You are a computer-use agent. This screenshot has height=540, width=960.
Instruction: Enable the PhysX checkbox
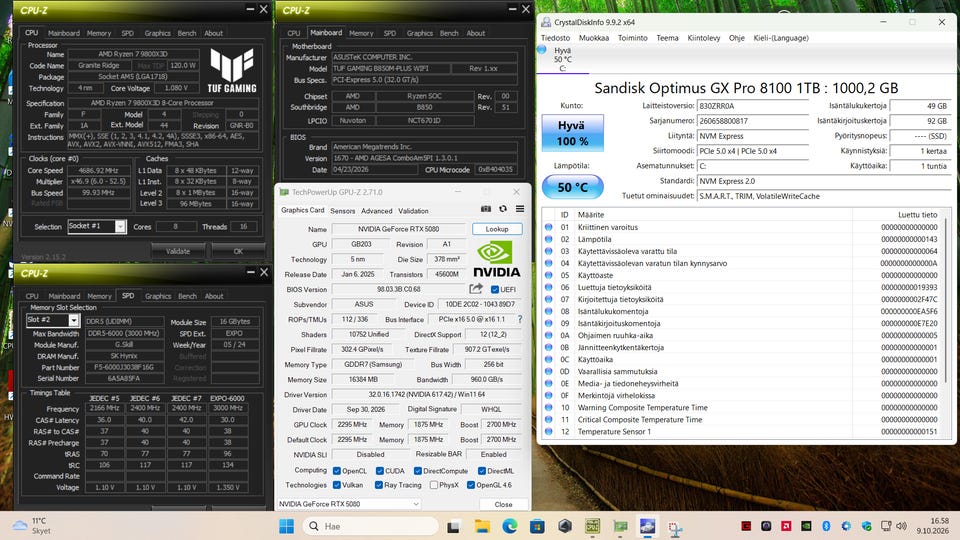[433, 485]
